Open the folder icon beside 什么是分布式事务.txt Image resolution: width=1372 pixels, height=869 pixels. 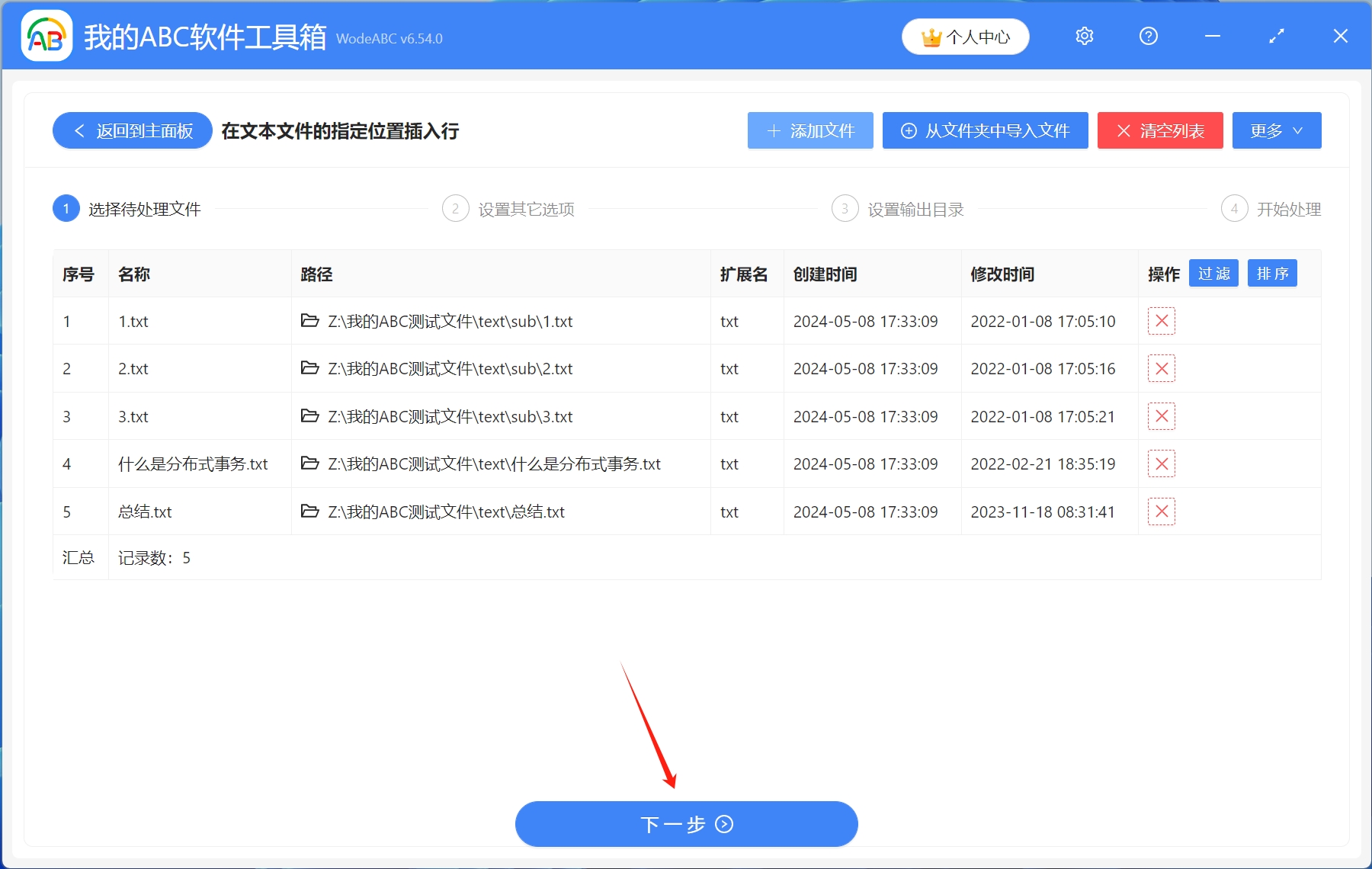pos(309,463)
